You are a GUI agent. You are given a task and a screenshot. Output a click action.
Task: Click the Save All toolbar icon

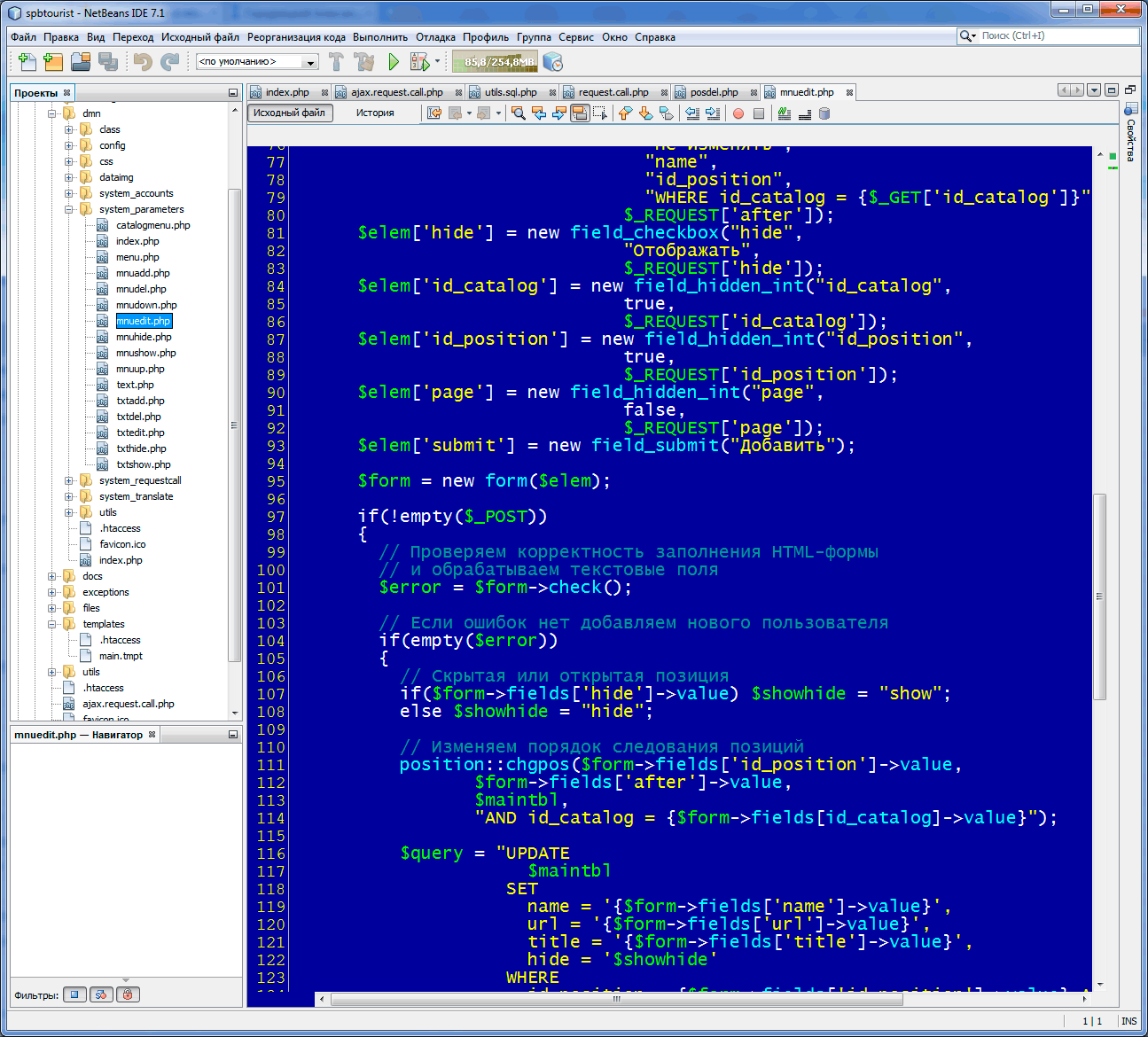tap(108, 62)
